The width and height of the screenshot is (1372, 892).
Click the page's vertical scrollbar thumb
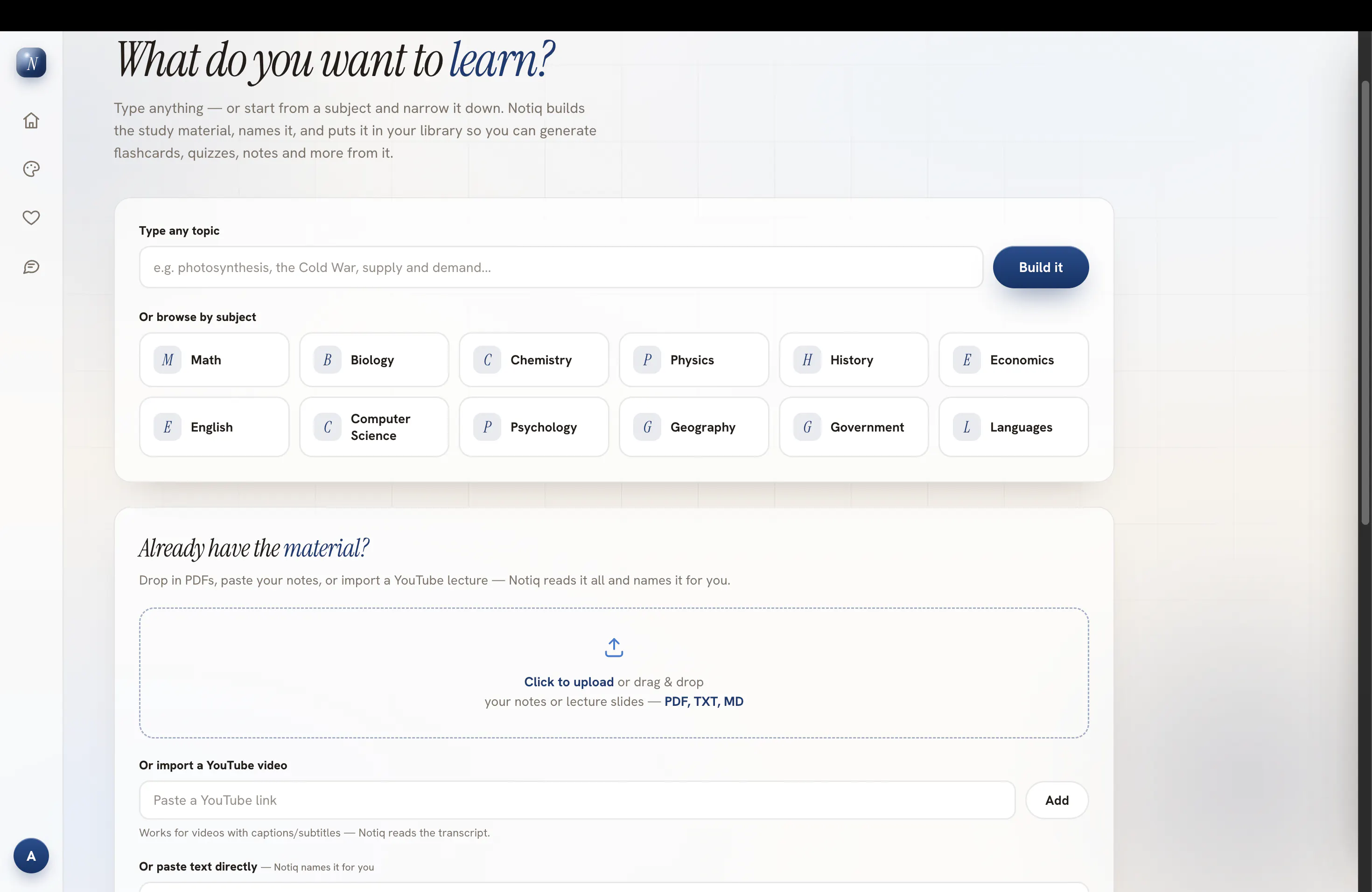(1365, 302)
